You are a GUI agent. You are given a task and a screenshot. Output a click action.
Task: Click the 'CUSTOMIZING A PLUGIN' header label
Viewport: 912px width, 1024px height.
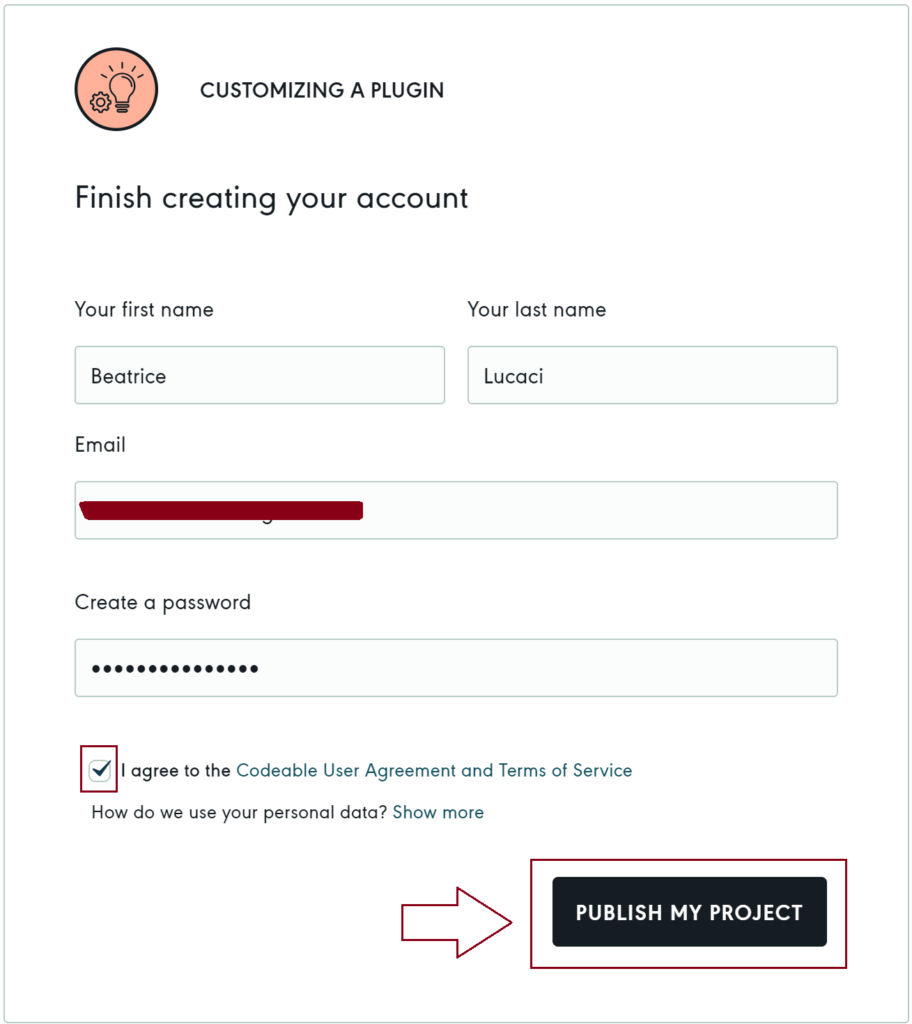(322, 90)
